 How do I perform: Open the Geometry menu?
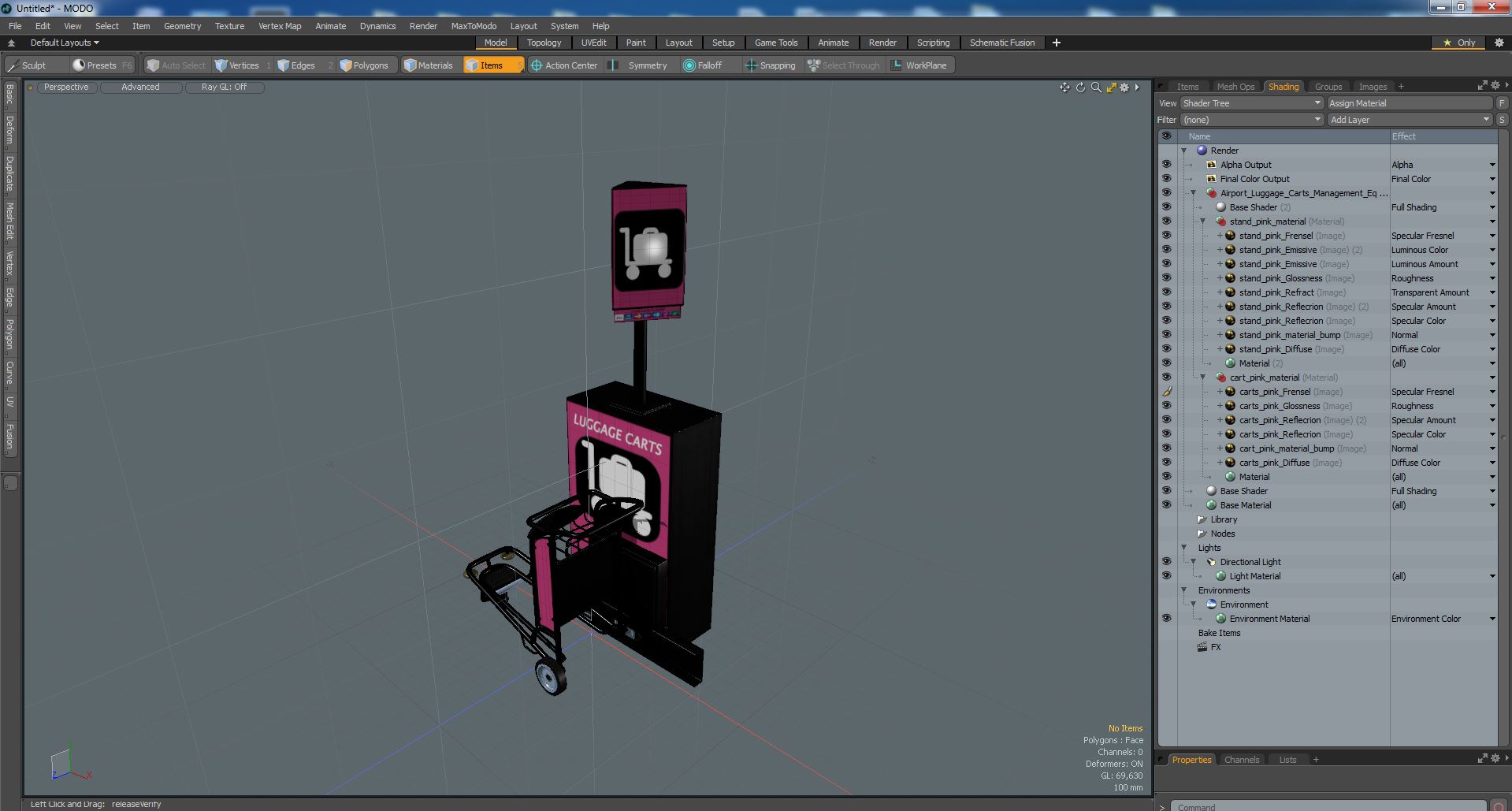(182, 26)
